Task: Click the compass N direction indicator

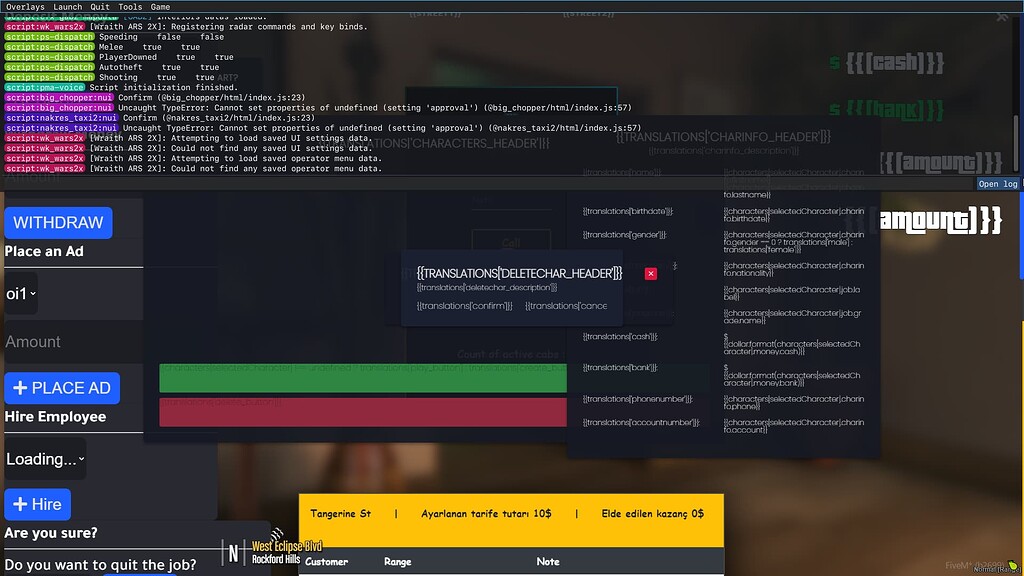Action: point(233,553)
